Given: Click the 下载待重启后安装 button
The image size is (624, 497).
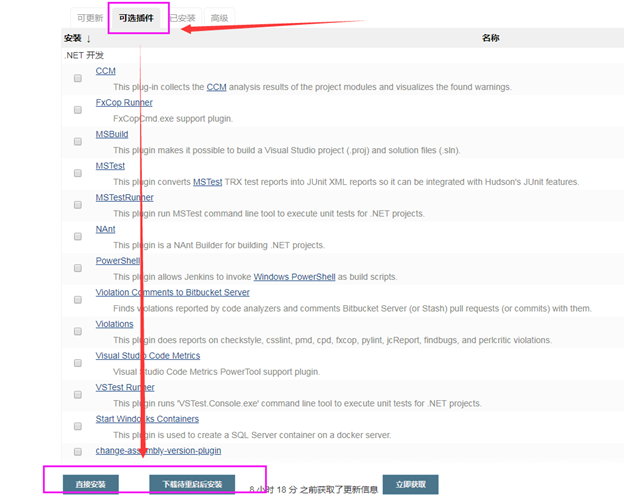Looking at the screenshot, I should tap(192, 484).
